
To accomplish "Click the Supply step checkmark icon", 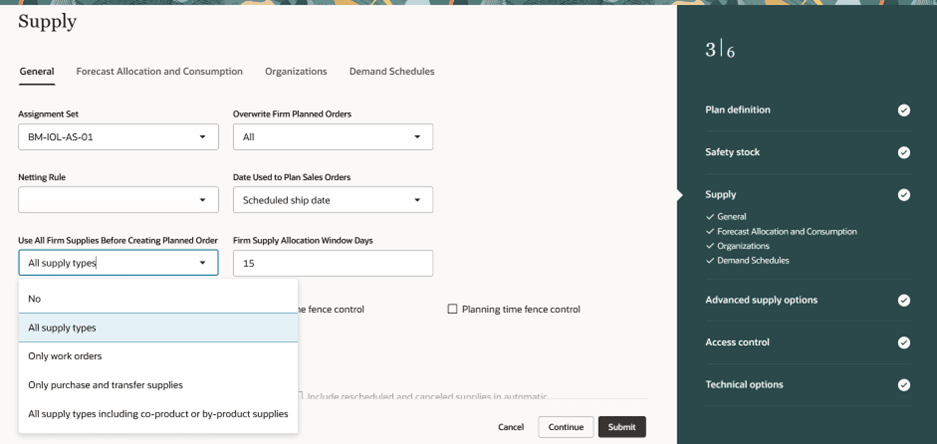I will [x=904, y=195].
